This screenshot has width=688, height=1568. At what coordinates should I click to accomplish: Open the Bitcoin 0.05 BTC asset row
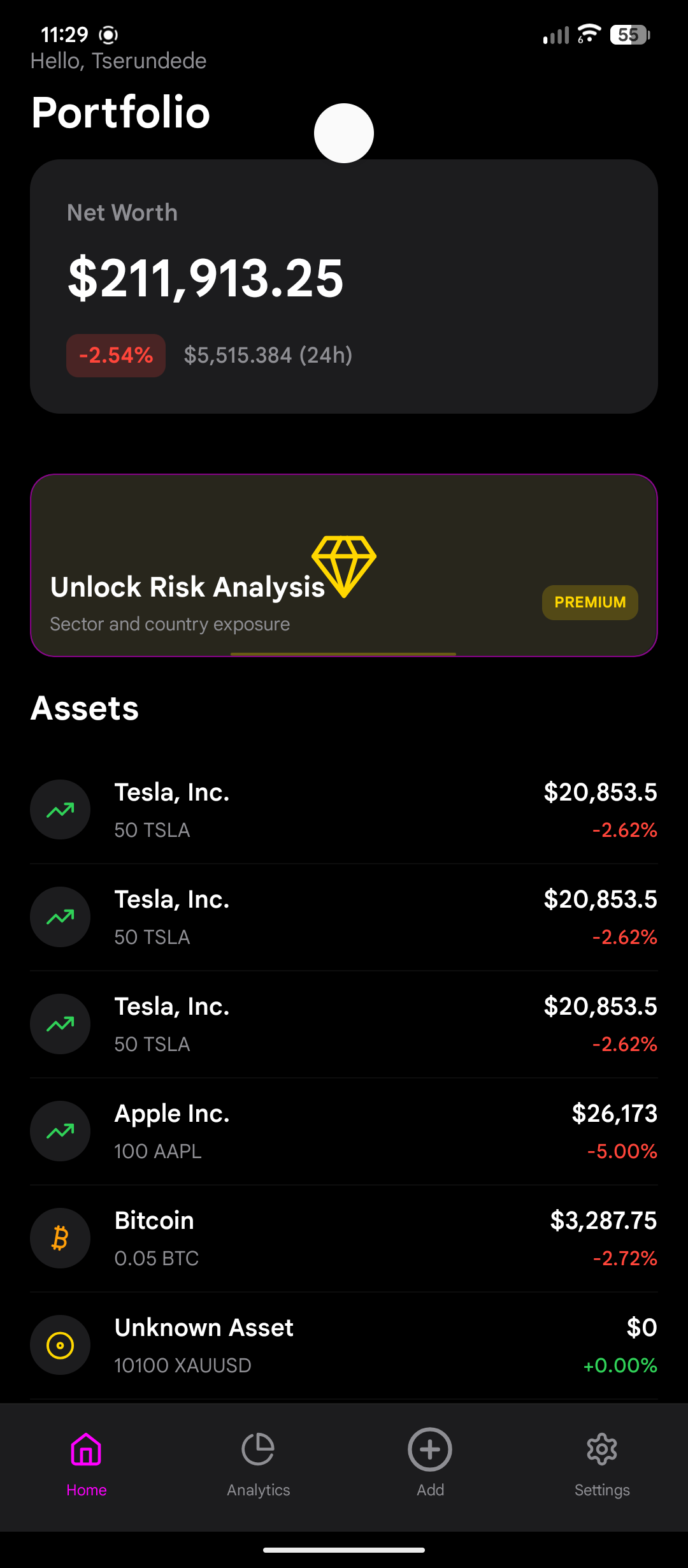[x=344, y=1238]
